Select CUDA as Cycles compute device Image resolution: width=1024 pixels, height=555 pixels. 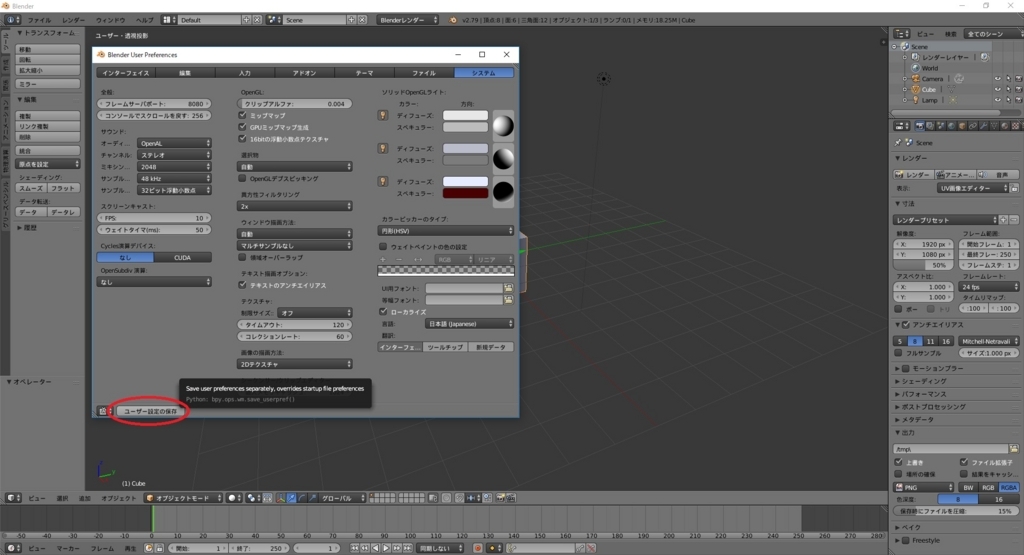pos(183,258)
